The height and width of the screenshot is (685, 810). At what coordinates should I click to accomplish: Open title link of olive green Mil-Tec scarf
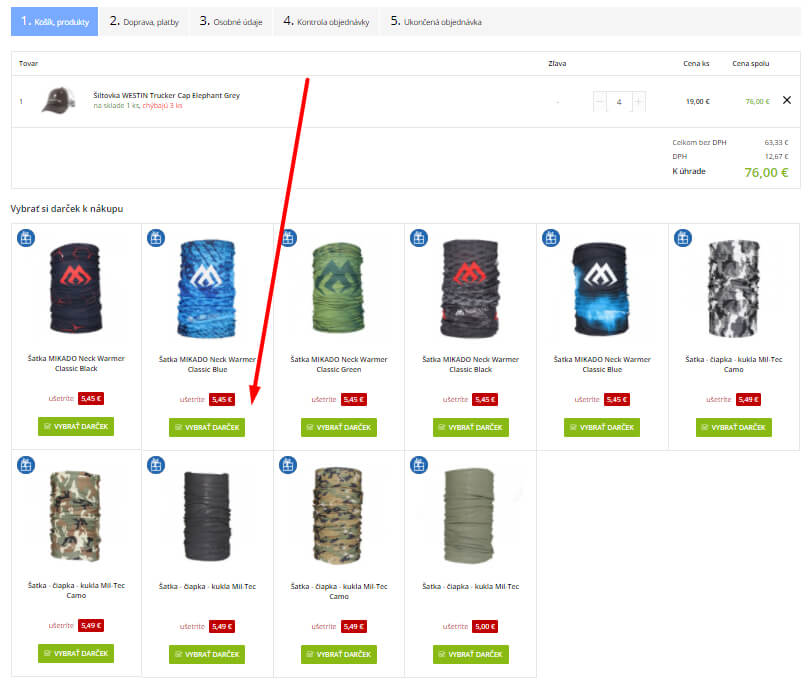pyautogui.click(x=471, y=586)
